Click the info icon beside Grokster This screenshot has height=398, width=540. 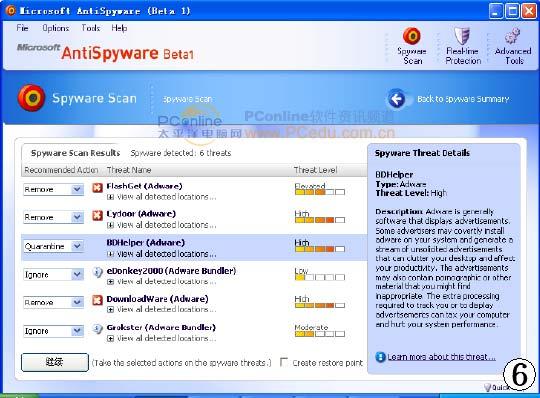pyautogui.click(x=97, y=328)
